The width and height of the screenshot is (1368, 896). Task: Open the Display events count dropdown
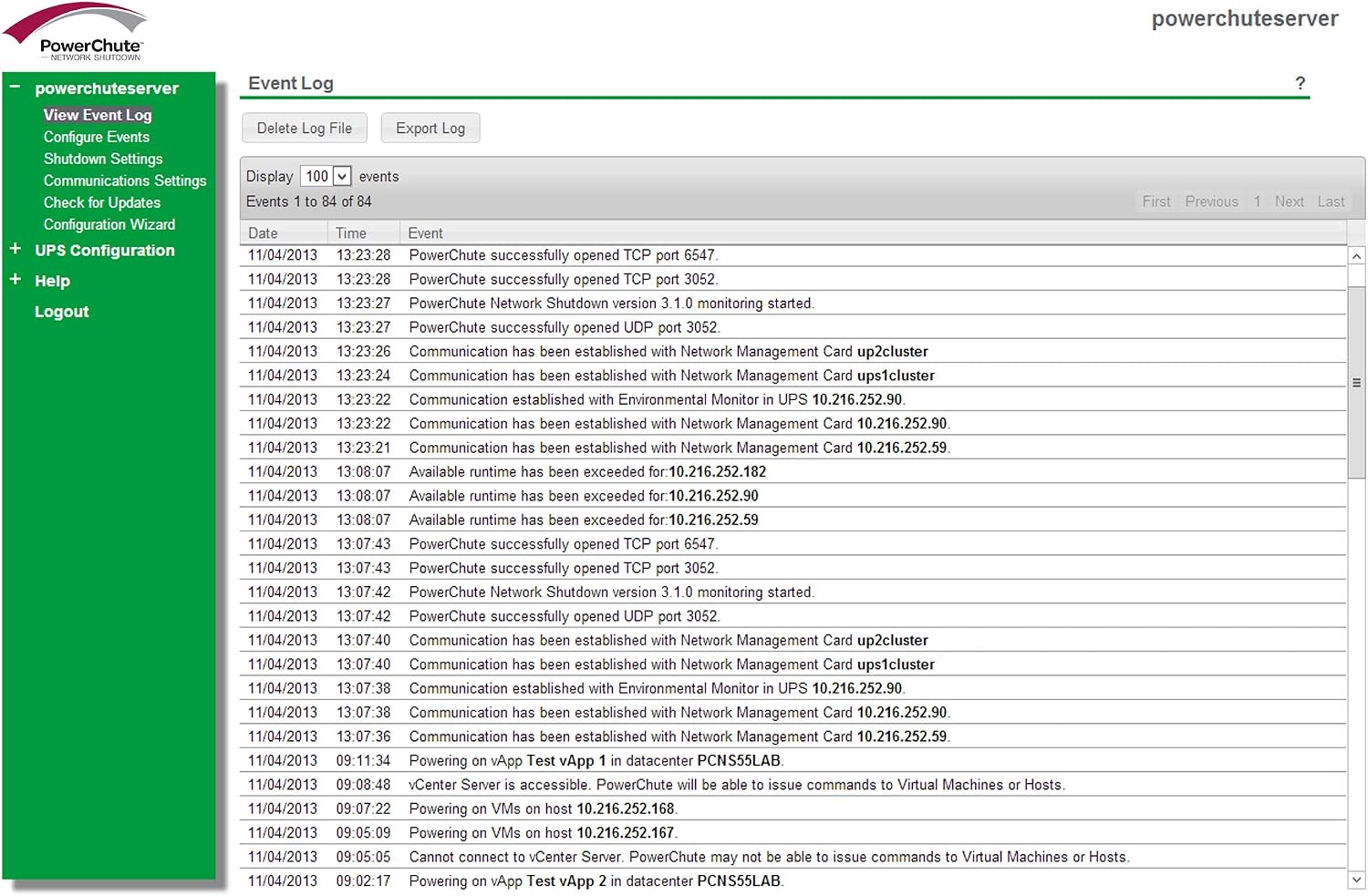(326, 176)
